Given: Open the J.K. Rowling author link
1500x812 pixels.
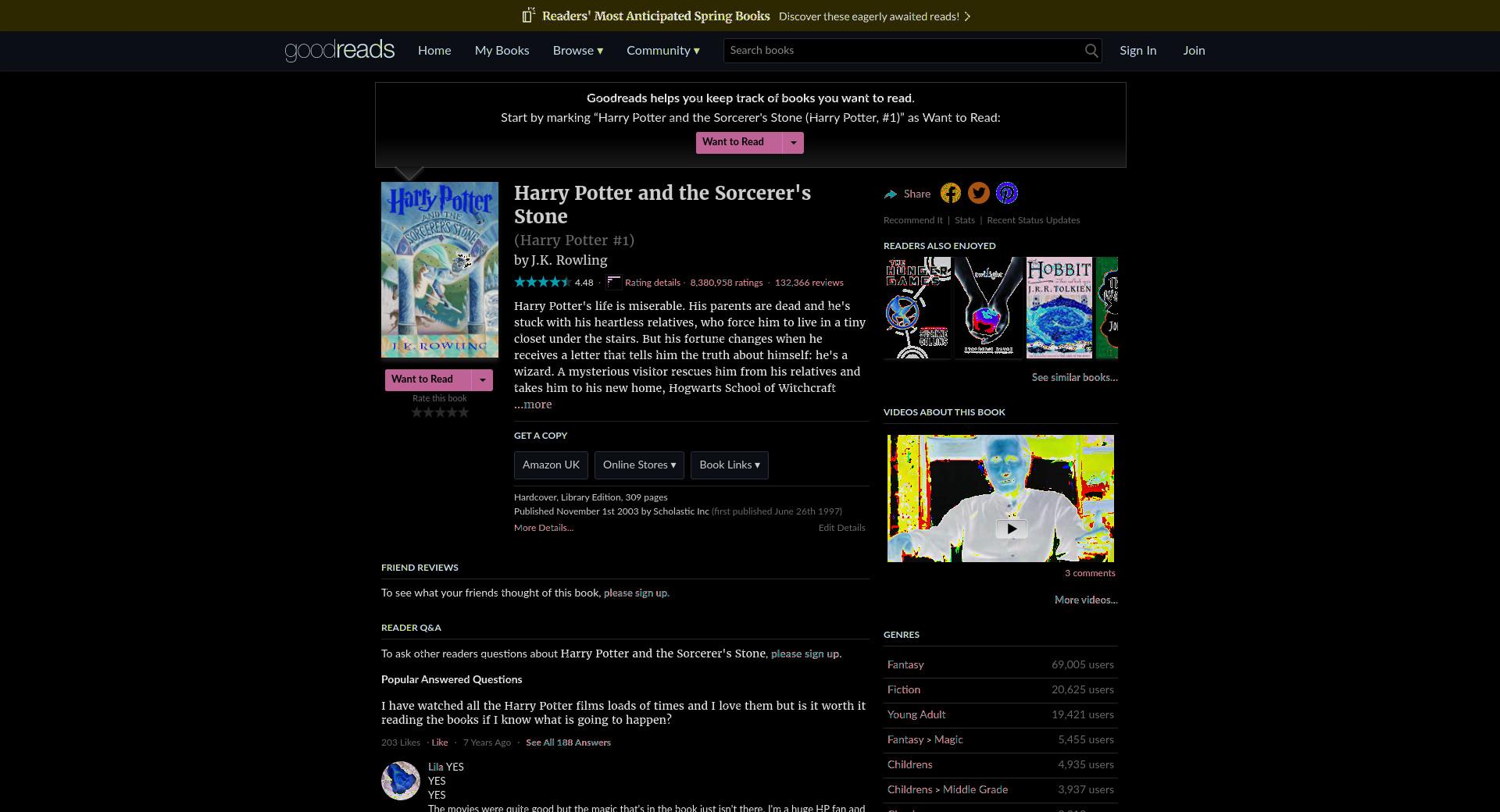Looking at the screenshot, I should 570,261.
